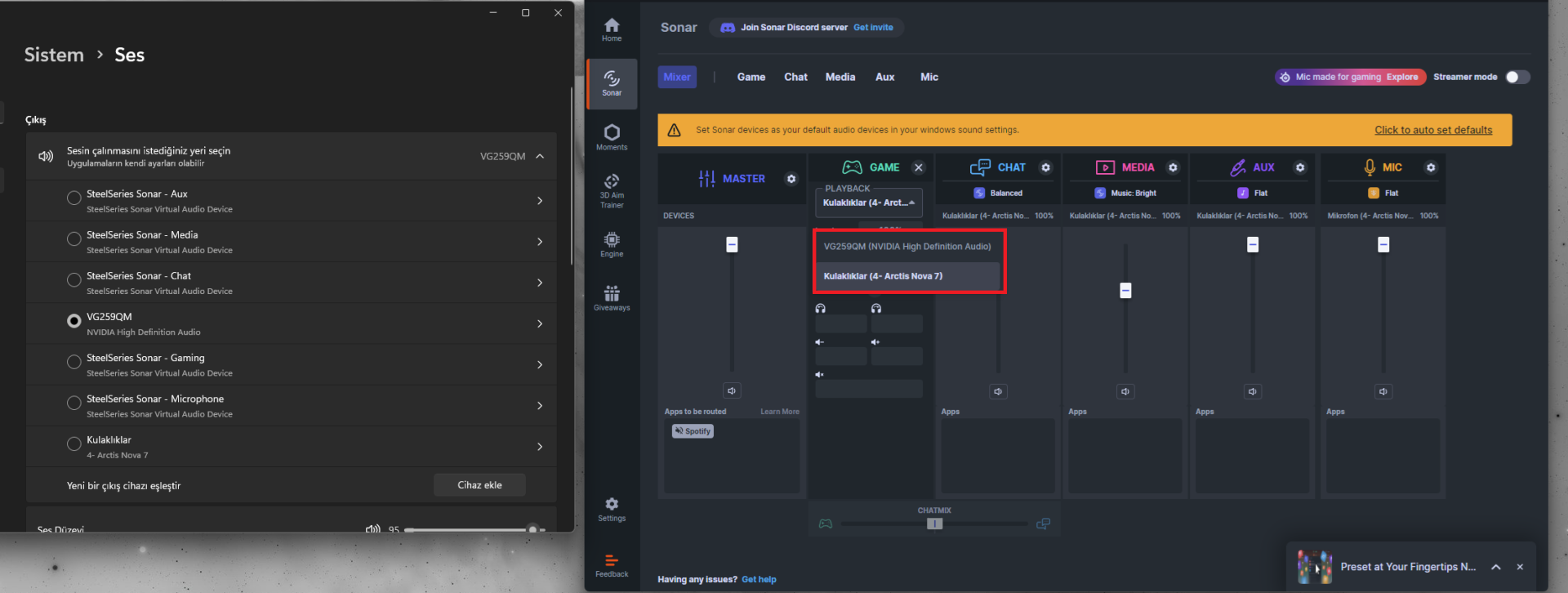Click the Media volume slider handle

(1125, 290)
